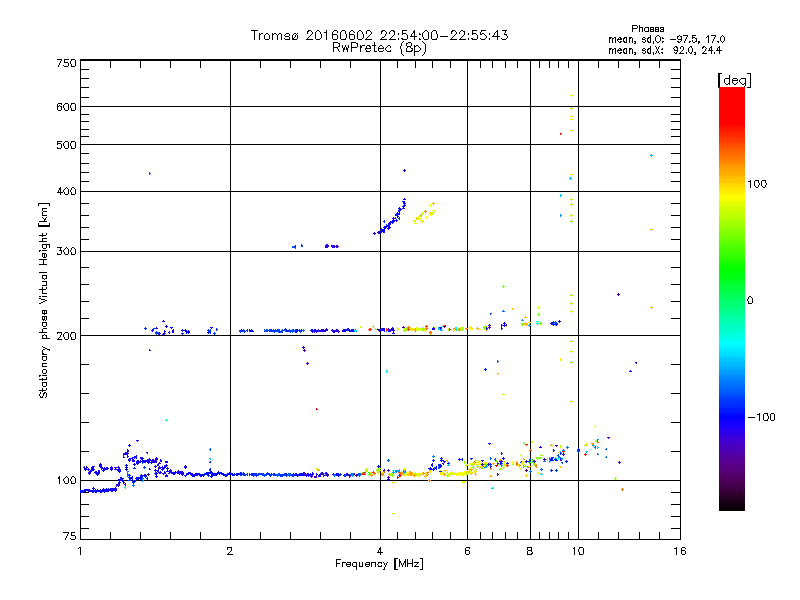Click the x-axis tick label "6"
The height and width of the screenshot is (600, 800).
(467, 551)
